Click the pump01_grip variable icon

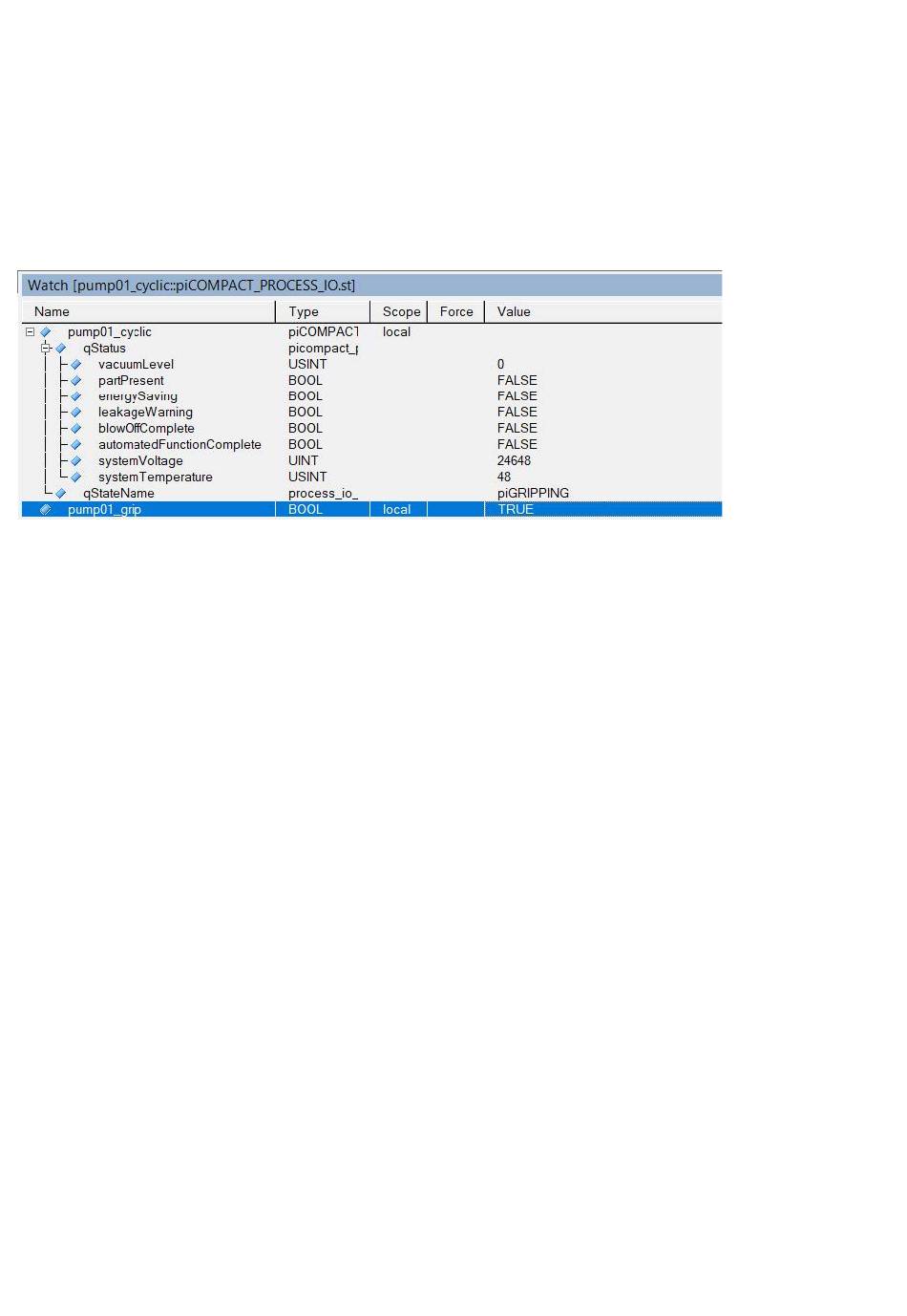45,510
